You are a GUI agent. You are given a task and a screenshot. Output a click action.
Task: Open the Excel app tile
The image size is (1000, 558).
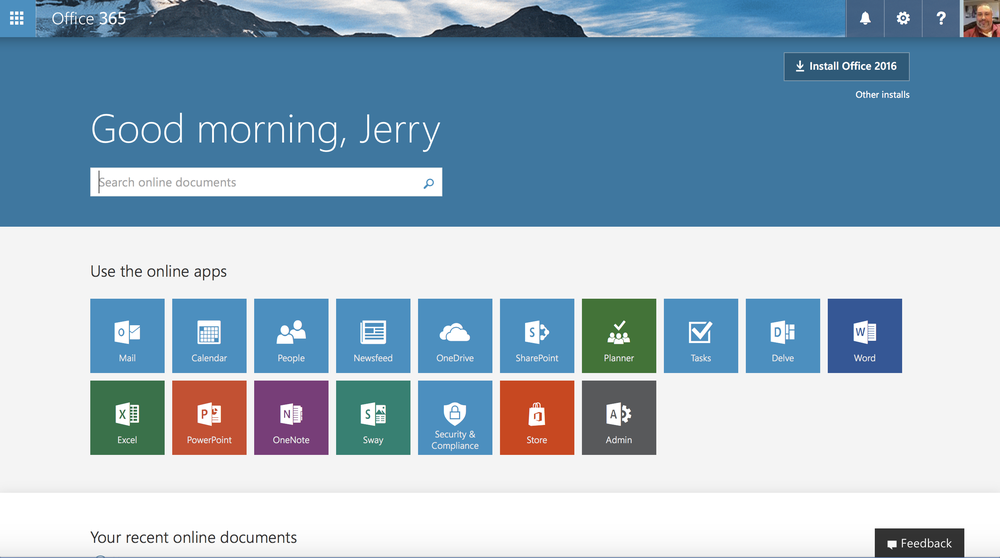tap(127, 418)
